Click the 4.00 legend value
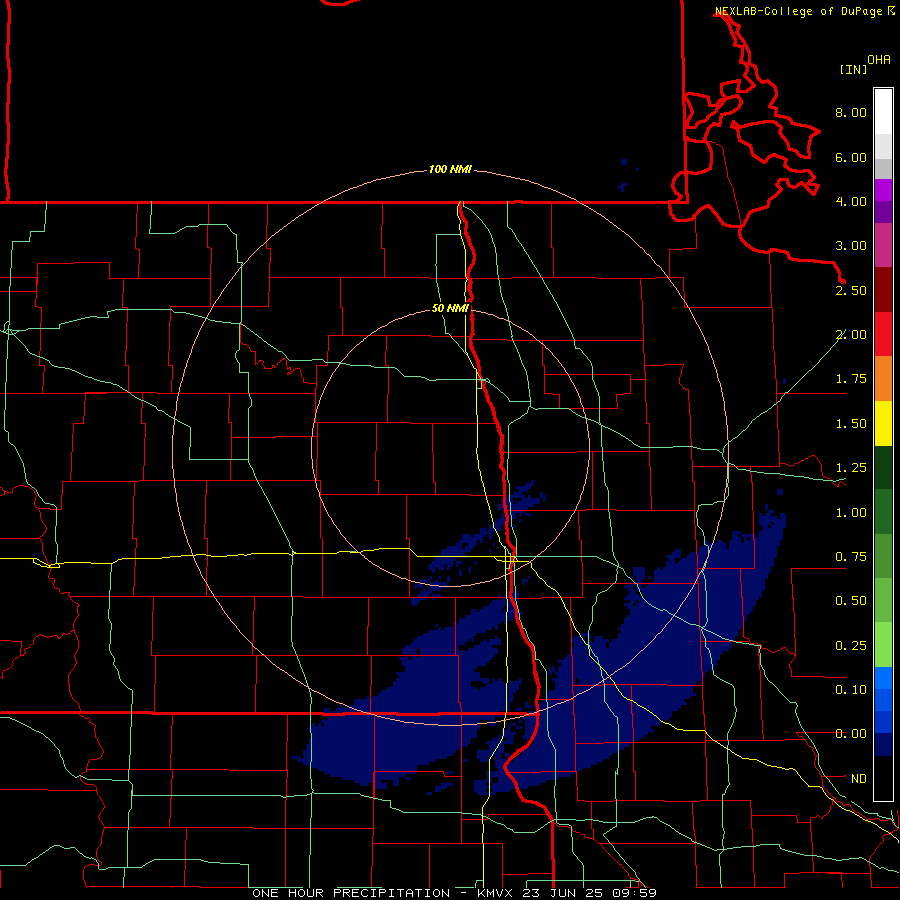900x900 pixels. [x=851, y=201]
